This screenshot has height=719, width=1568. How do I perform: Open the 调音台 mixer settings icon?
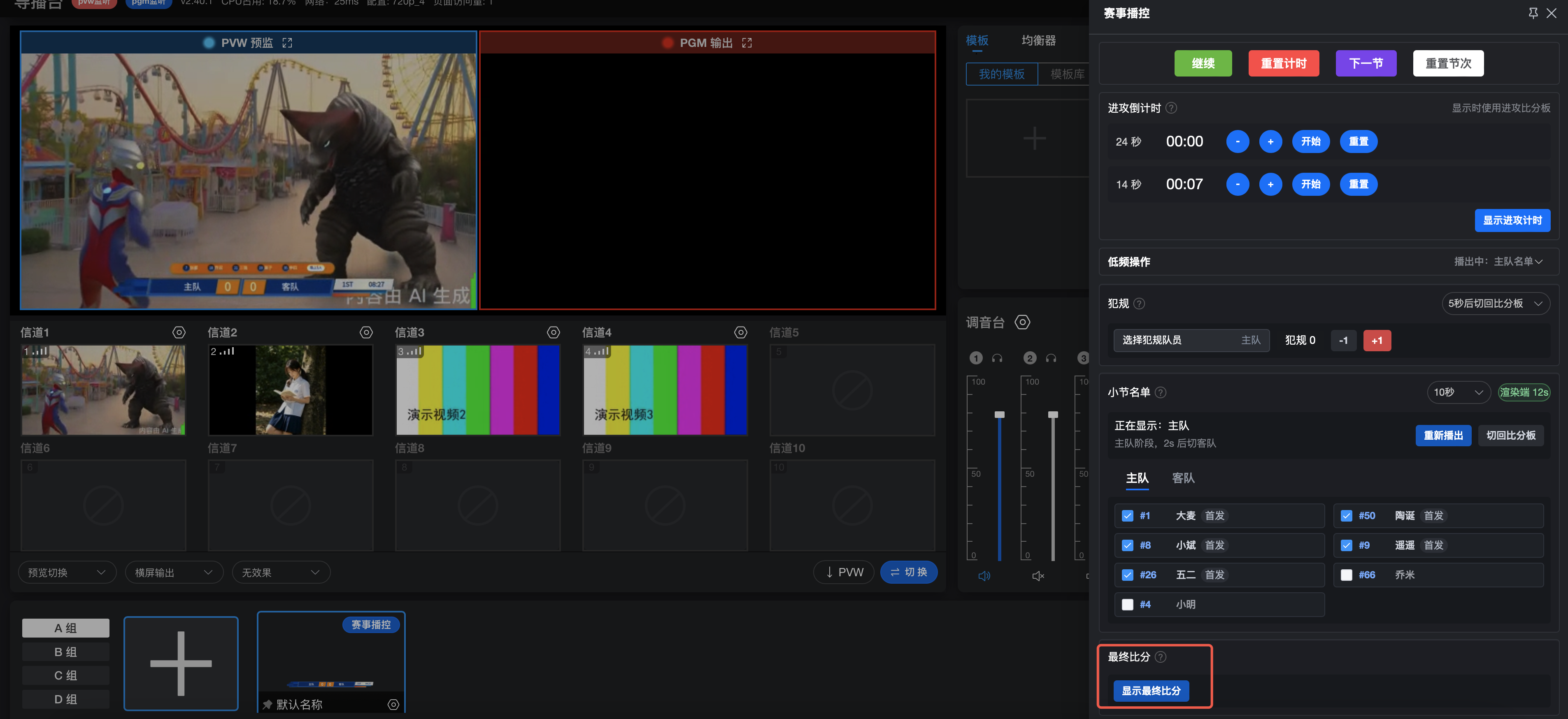point(1023,322)
